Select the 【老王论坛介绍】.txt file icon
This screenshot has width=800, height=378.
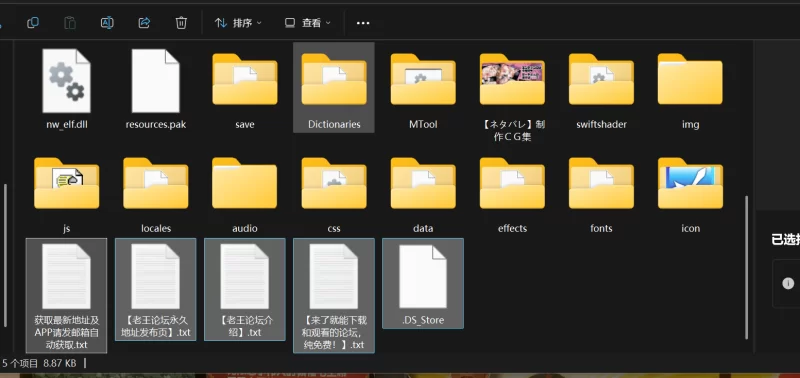[245, 276]
